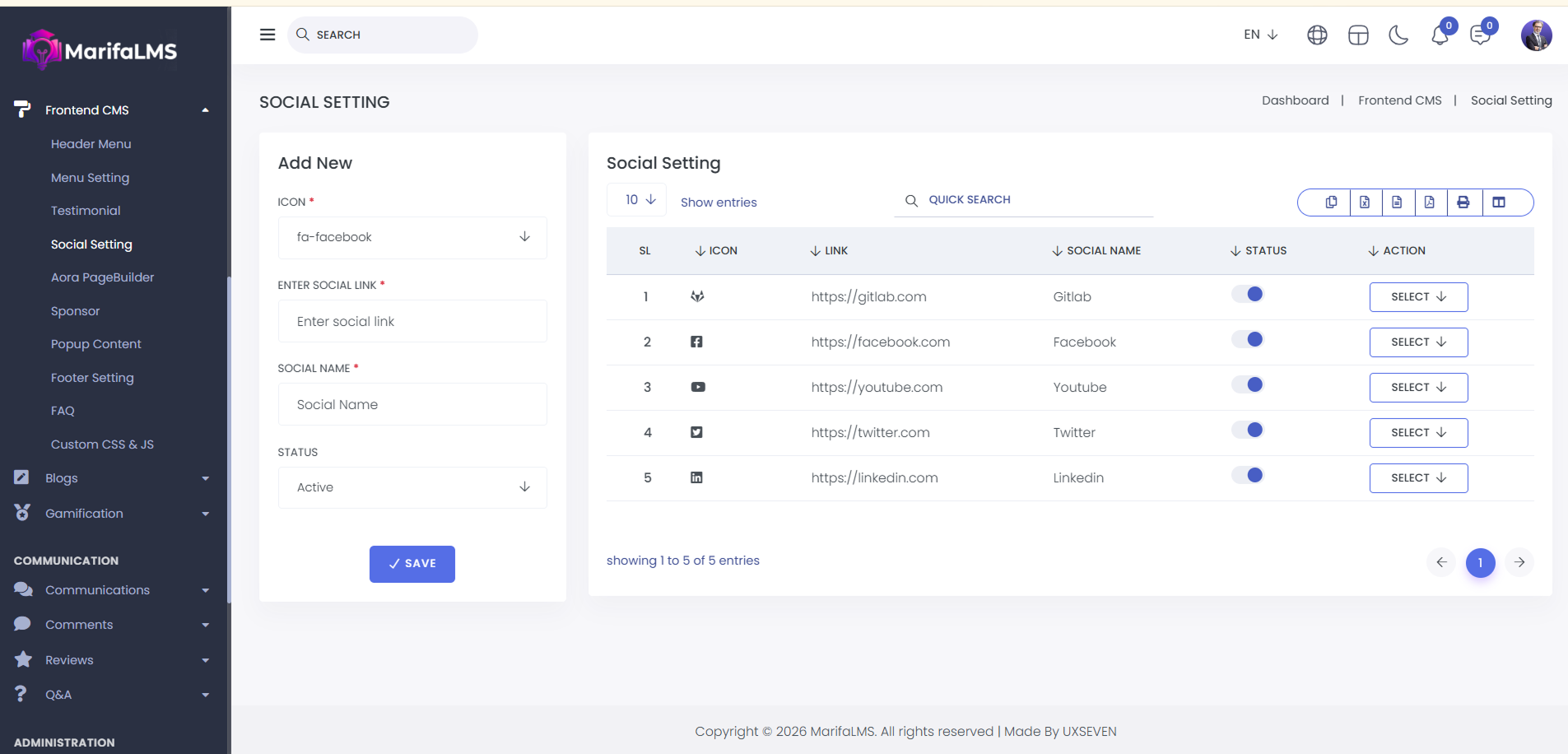Screen dimensions: 1568x754
Task: Open the ICON dropdown showing fa-facebook
Action: click(x=412, y=237)
